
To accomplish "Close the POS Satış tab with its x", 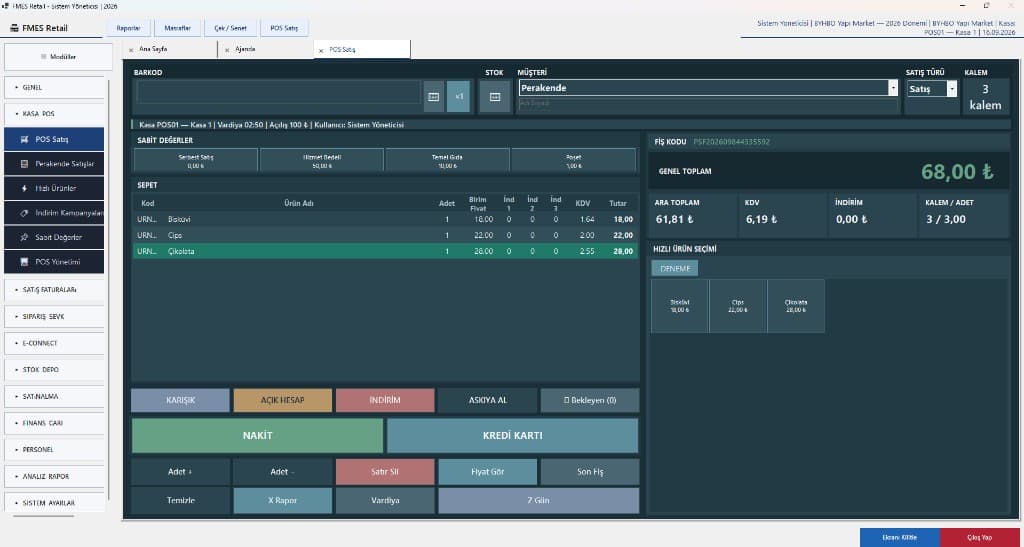I will (321, 50).
